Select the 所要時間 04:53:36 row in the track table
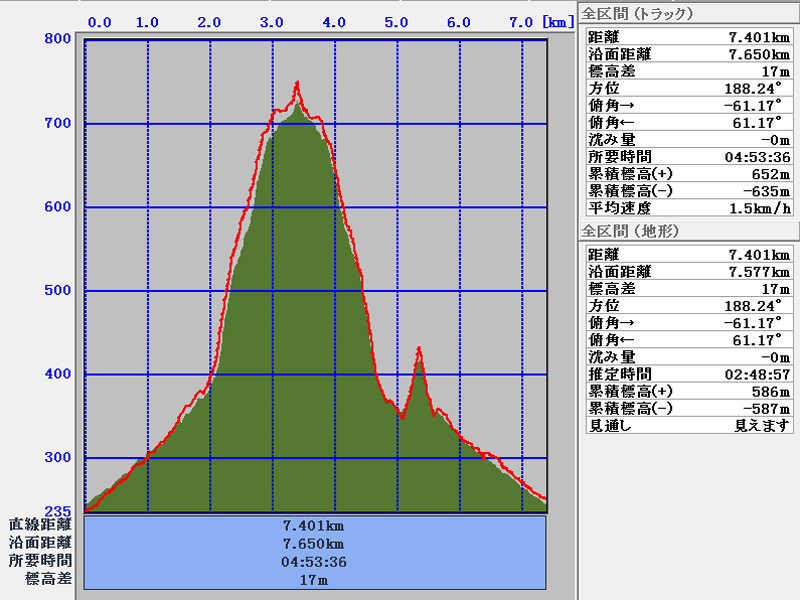The height and width of the screenshot is (600, 800). tap(689, 156)
